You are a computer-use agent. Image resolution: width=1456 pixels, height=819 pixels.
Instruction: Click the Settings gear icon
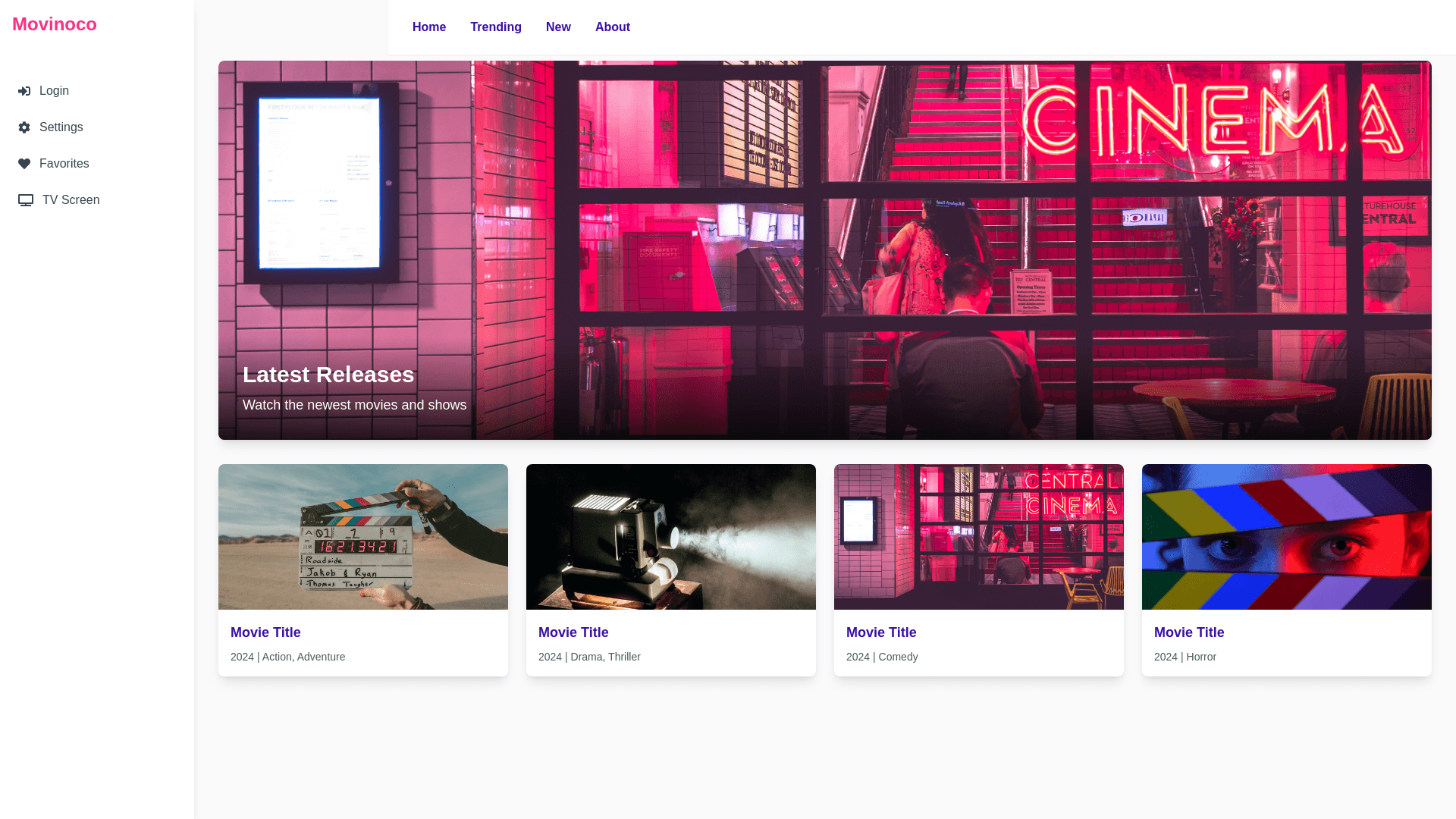coord(24,127)
